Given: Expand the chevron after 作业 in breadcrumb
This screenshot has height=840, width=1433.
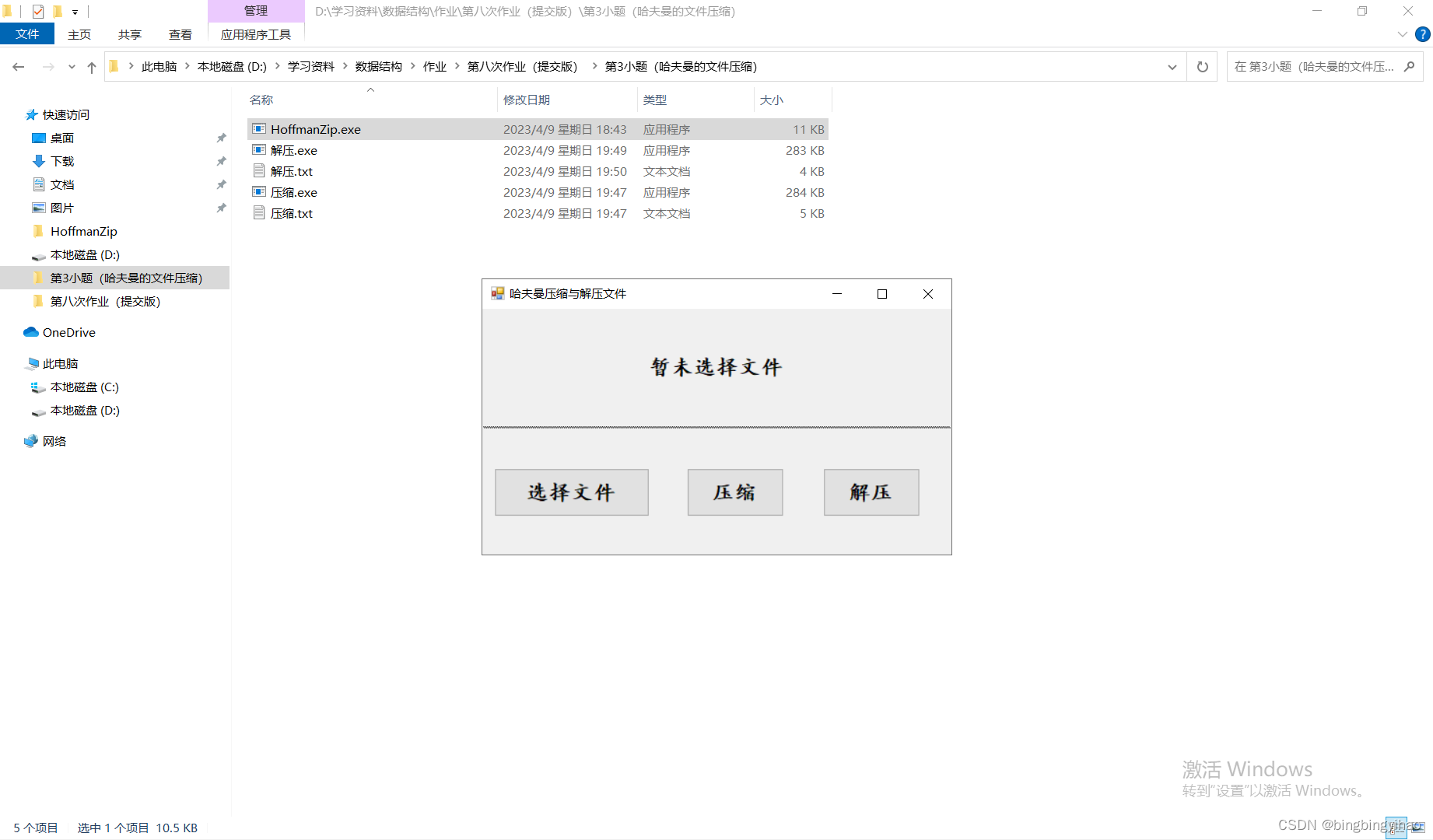Looking at the screenshot, I should [457, 66].
